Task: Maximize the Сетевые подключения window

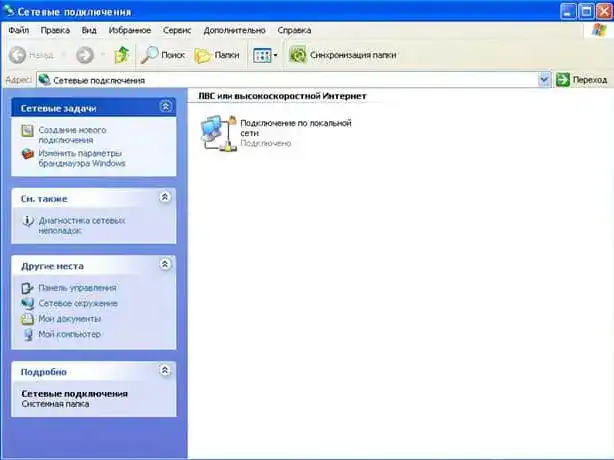Action: 587,11
